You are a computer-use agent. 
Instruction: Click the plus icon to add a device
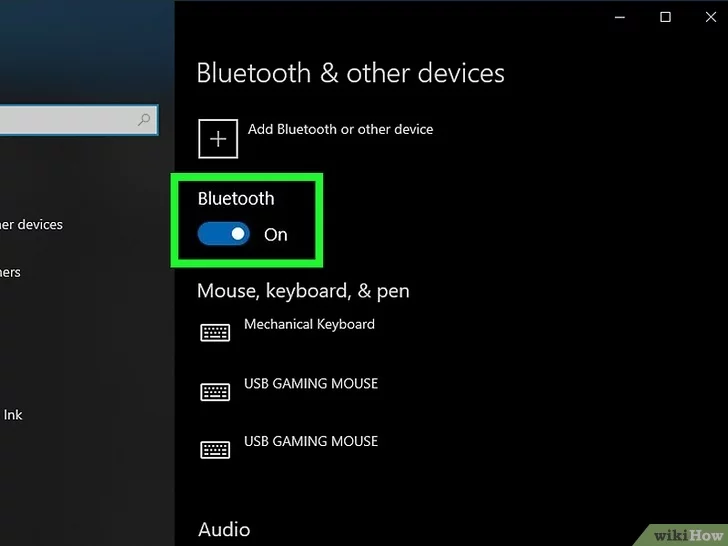pos(218,139)
